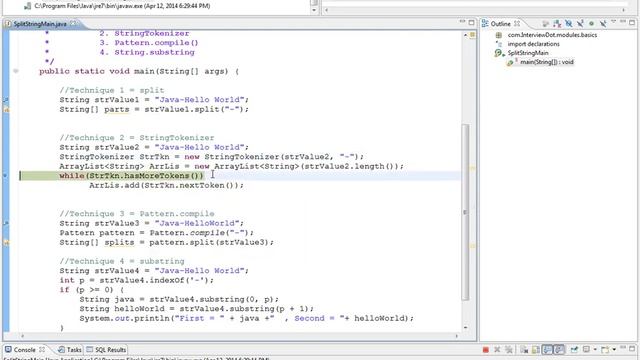
Task: Toggle Show Console When Standard Out Changes
Action: point(547,350)
